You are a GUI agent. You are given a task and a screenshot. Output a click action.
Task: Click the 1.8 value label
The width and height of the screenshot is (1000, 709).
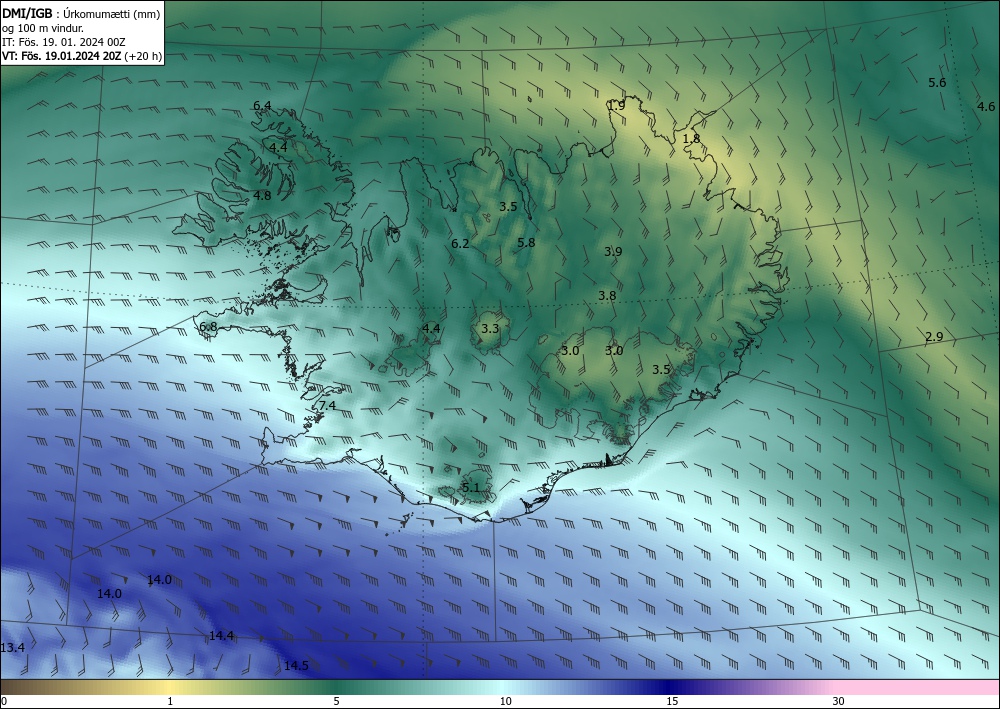691,138
